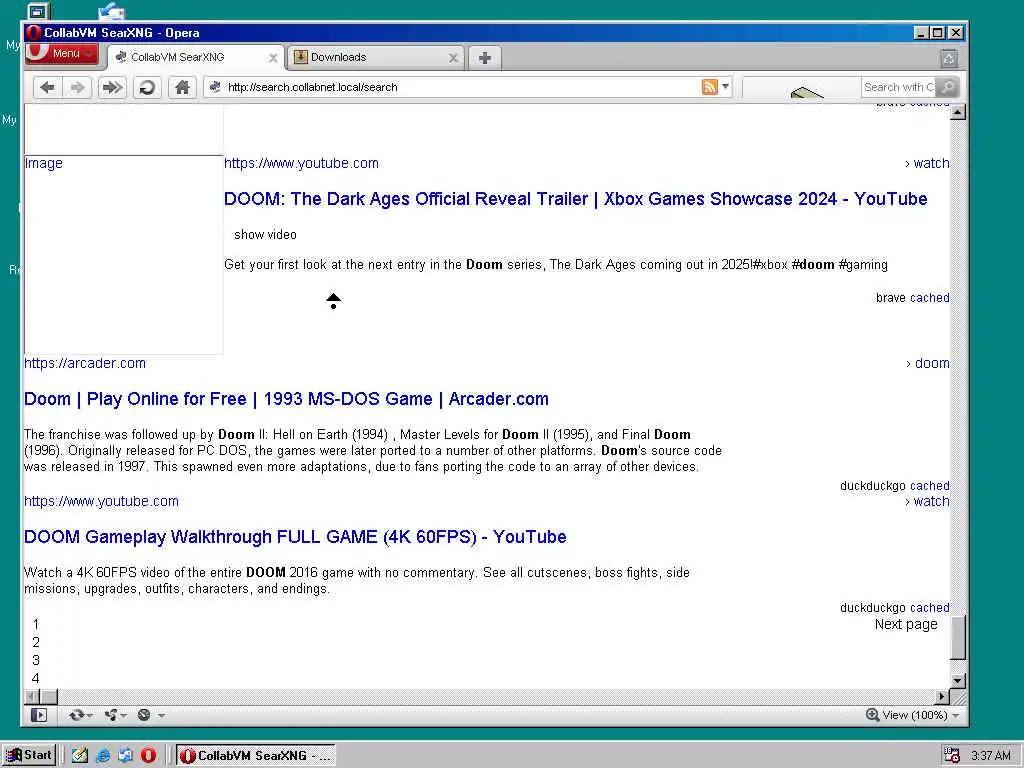Open a new tab with plus button
1024x768 pixels.
tap(485, 57)
